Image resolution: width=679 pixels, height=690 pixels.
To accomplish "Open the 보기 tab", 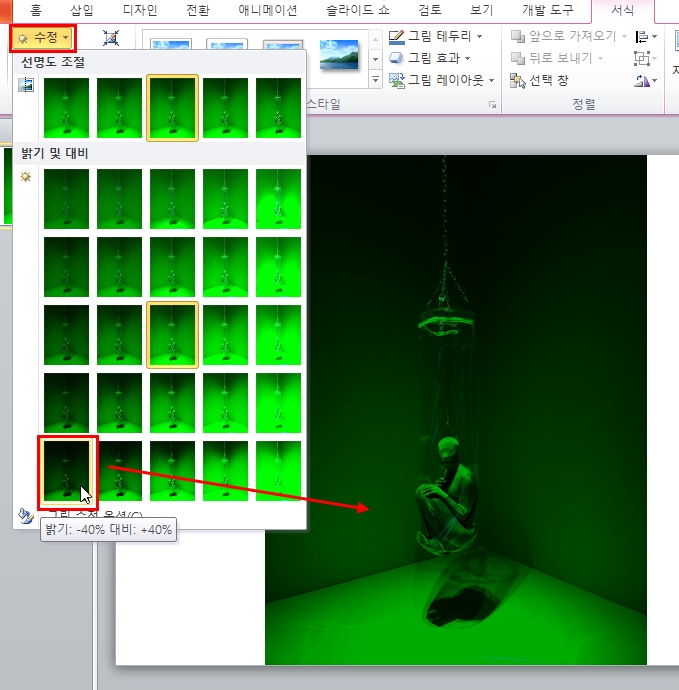I will pyautogui.click(x=481, y=10).
